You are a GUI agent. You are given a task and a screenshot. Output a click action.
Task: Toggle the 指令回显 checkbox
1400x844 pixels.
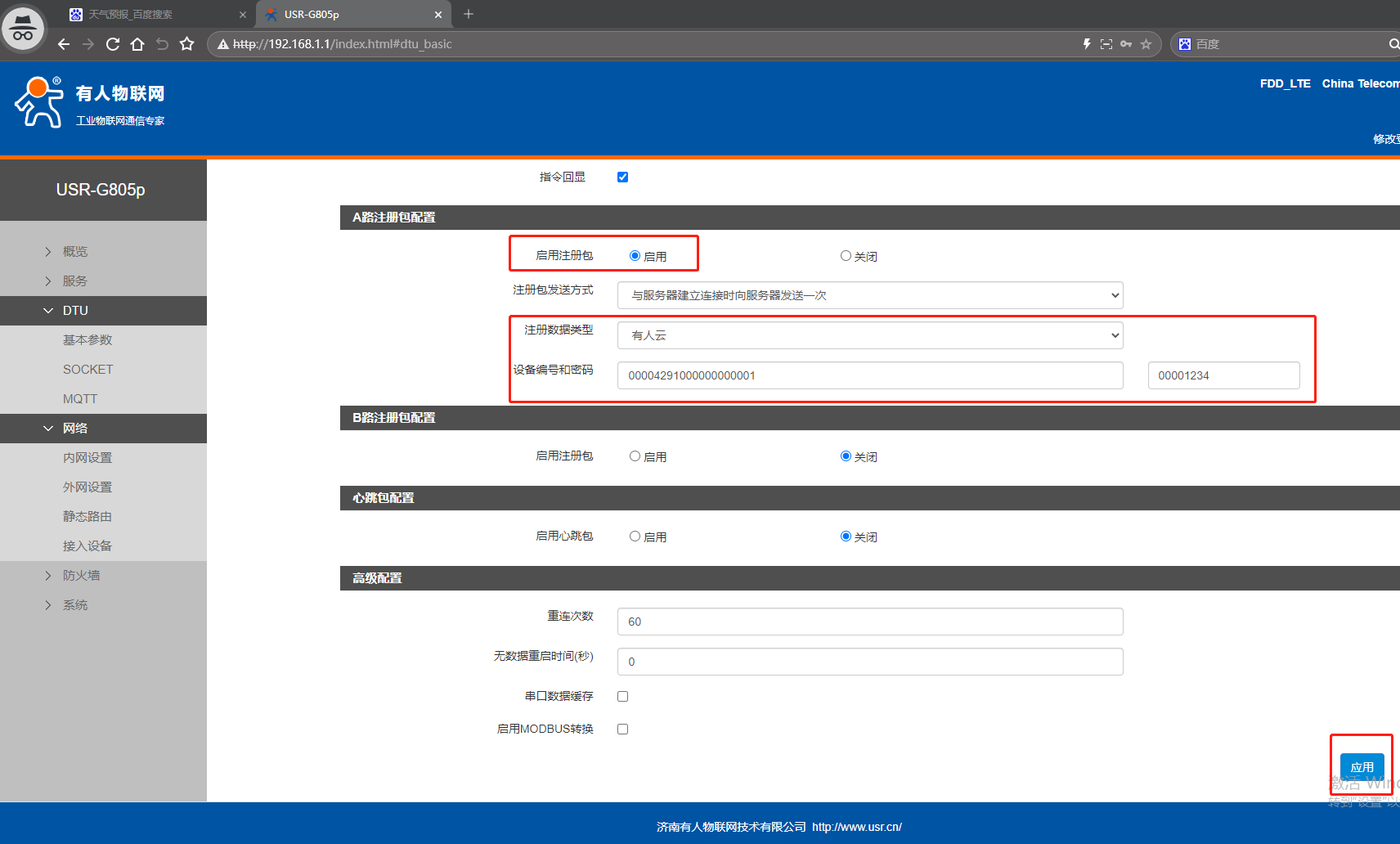point(622,177)
